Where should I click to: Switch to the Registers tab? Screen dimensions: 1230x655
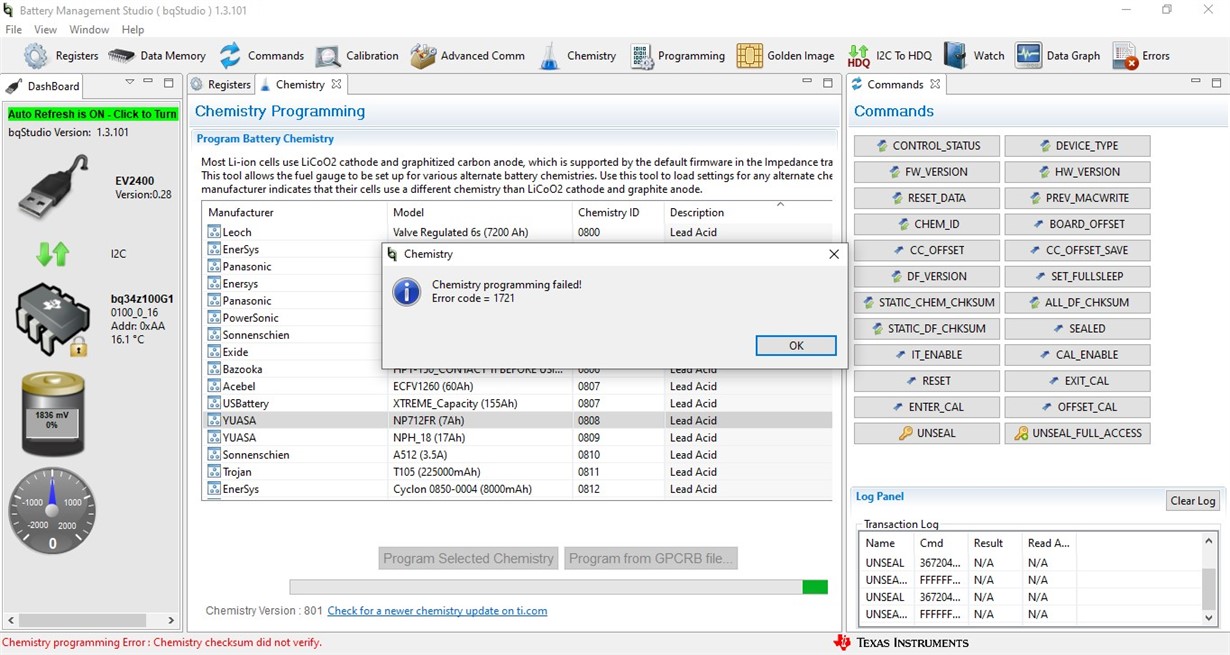[x=221, y=85]
